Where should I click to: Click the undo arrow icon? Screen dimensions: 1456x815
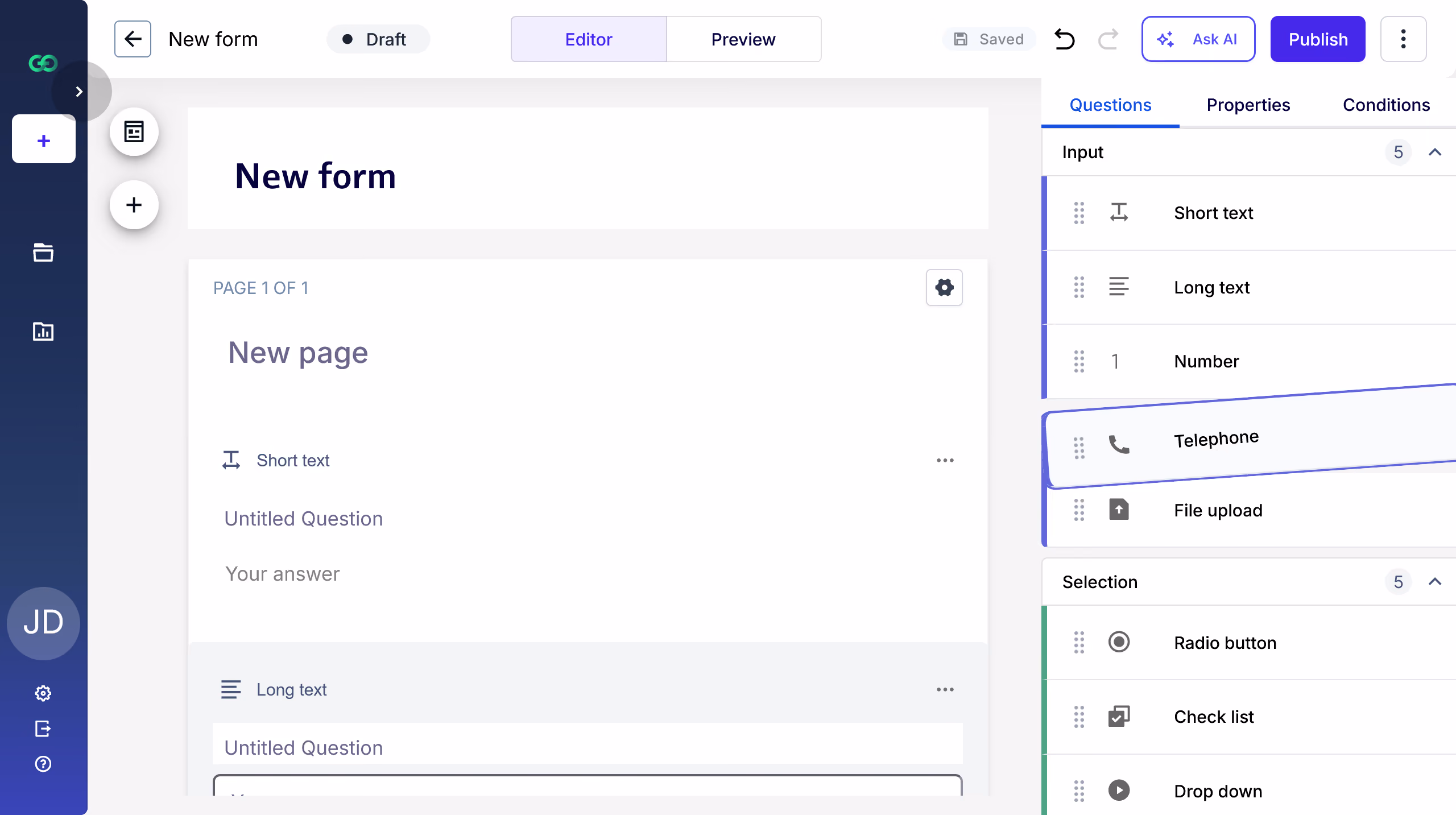1064,39
